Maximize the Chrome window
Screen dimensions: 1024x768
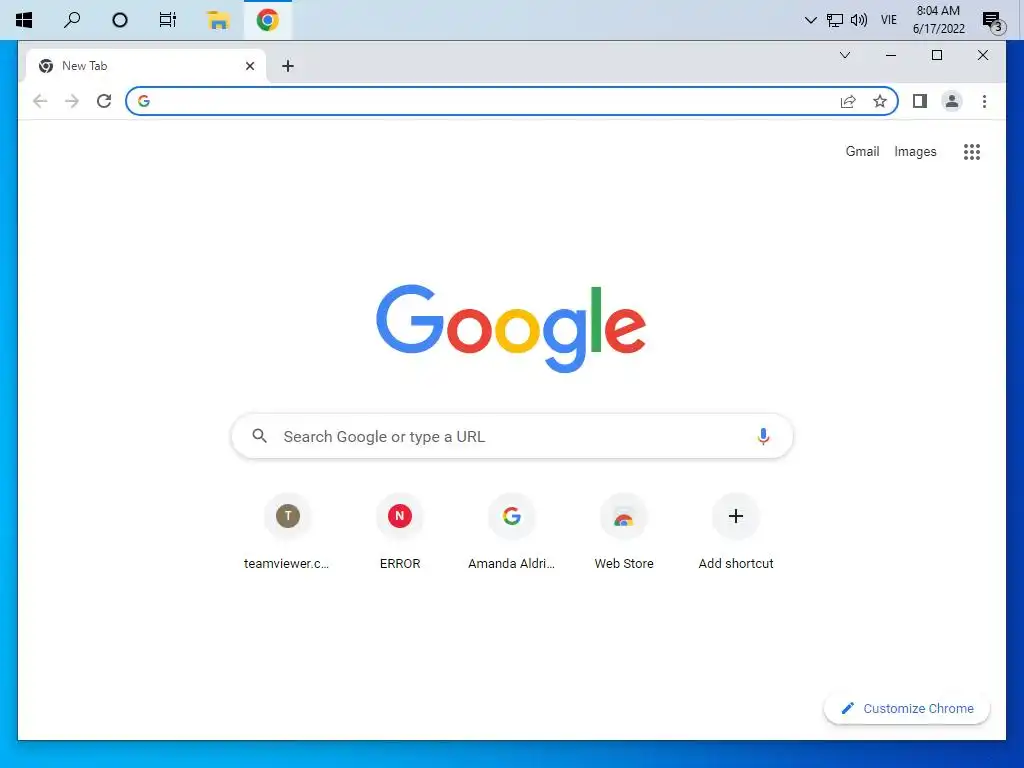(x=936, y=56)
